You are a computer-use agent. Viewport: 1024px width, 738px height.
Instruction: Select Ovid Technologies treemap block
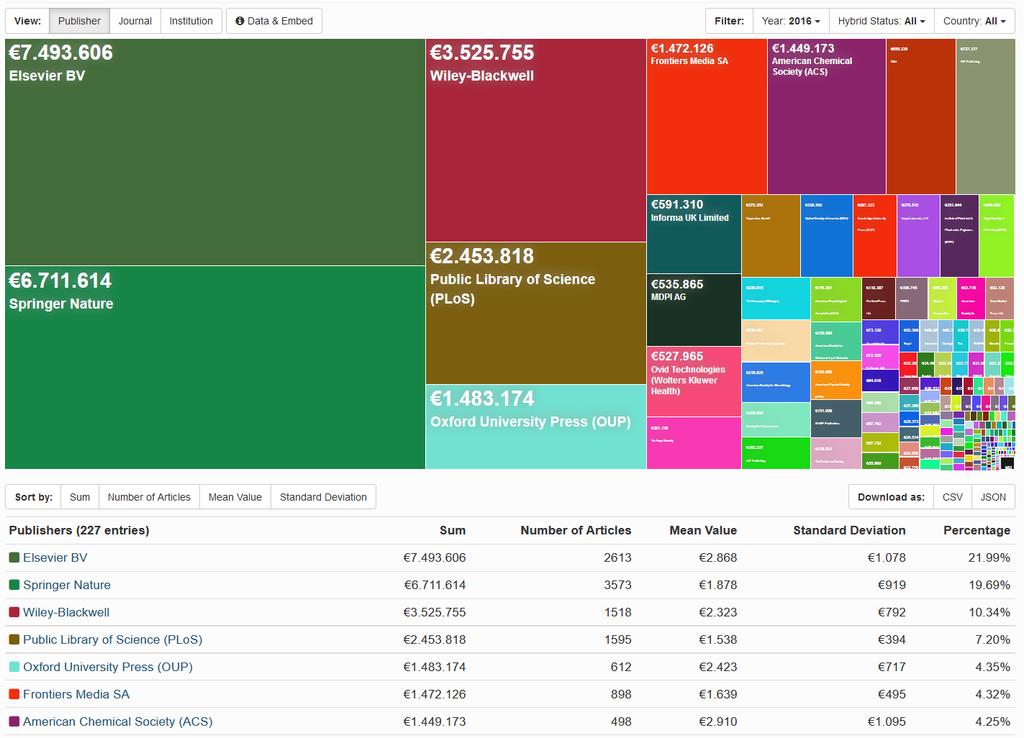694,381
